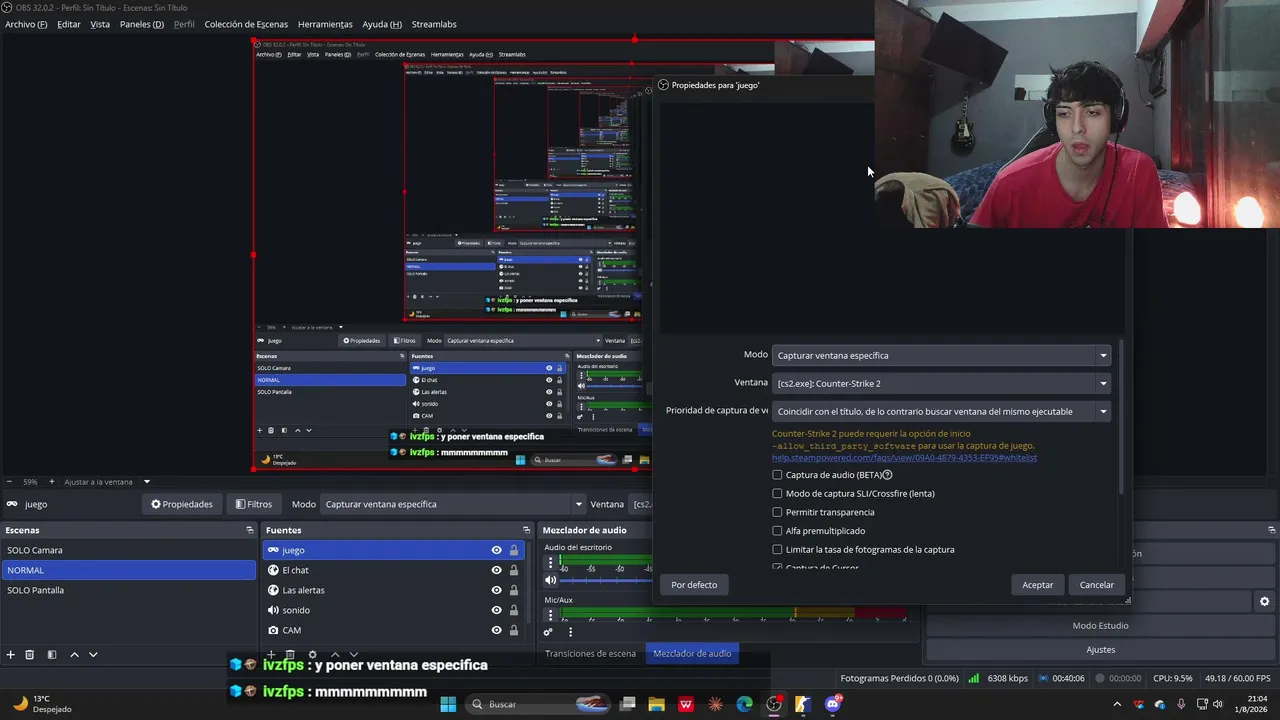Open the Windows Start menu

click(x=448, y=704)
